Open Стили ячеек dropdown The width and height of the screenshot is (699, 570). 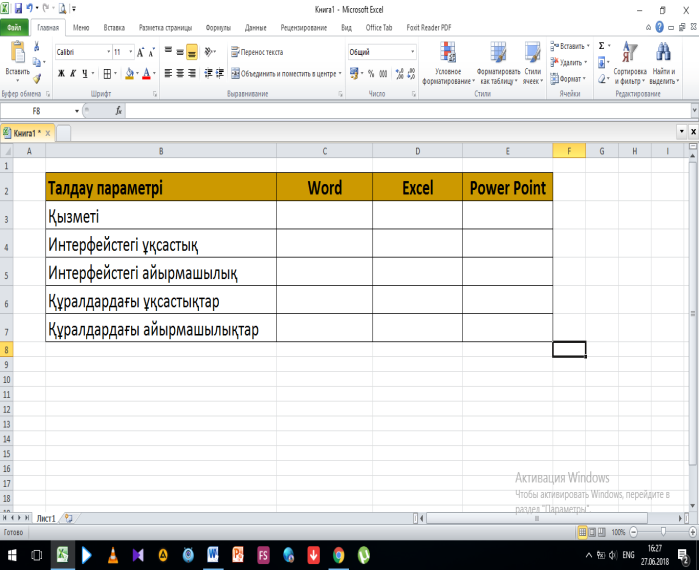click(533, 63)
